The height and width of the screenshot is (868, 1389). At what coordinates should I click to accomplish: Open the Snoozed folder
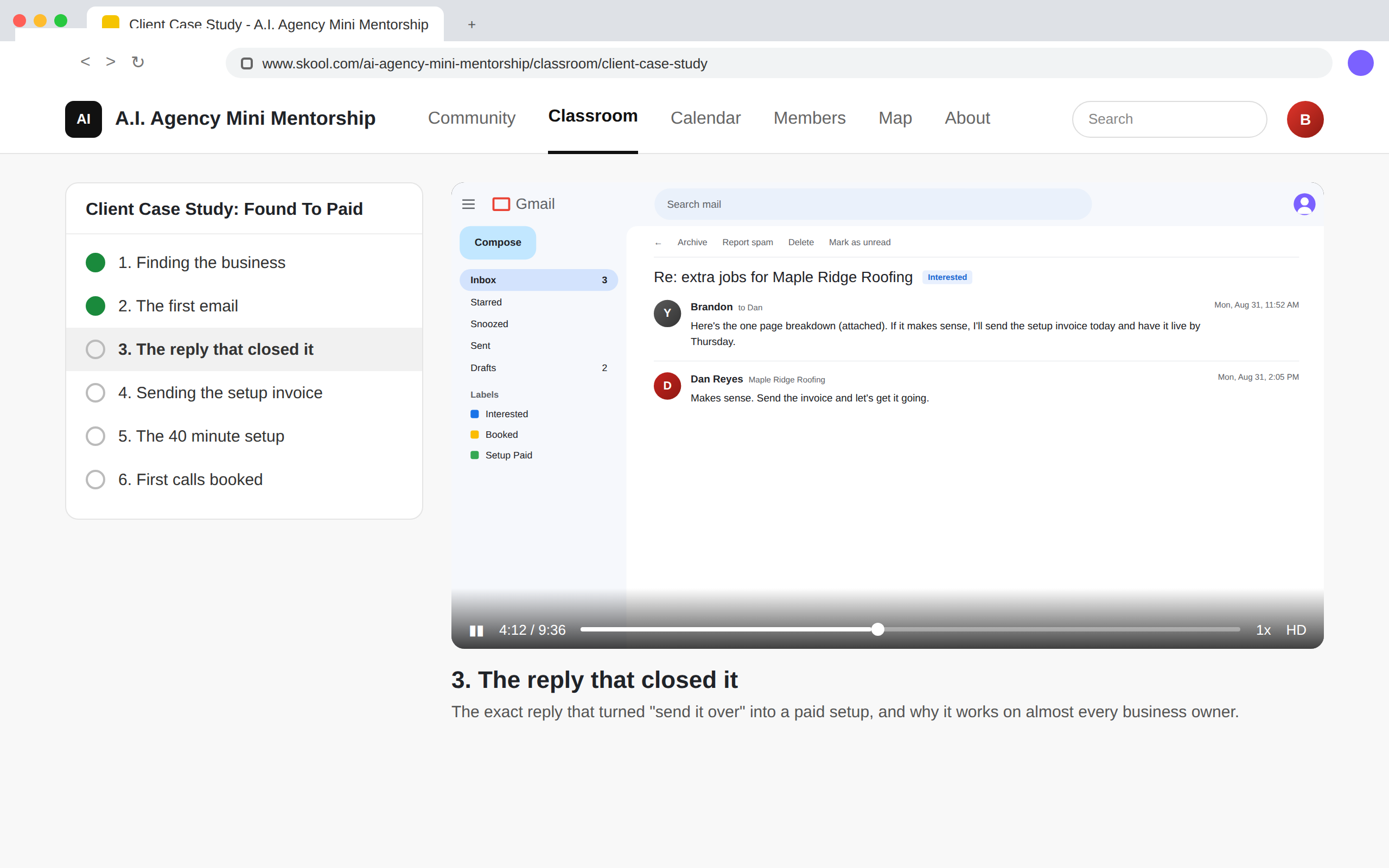(538, 324)
